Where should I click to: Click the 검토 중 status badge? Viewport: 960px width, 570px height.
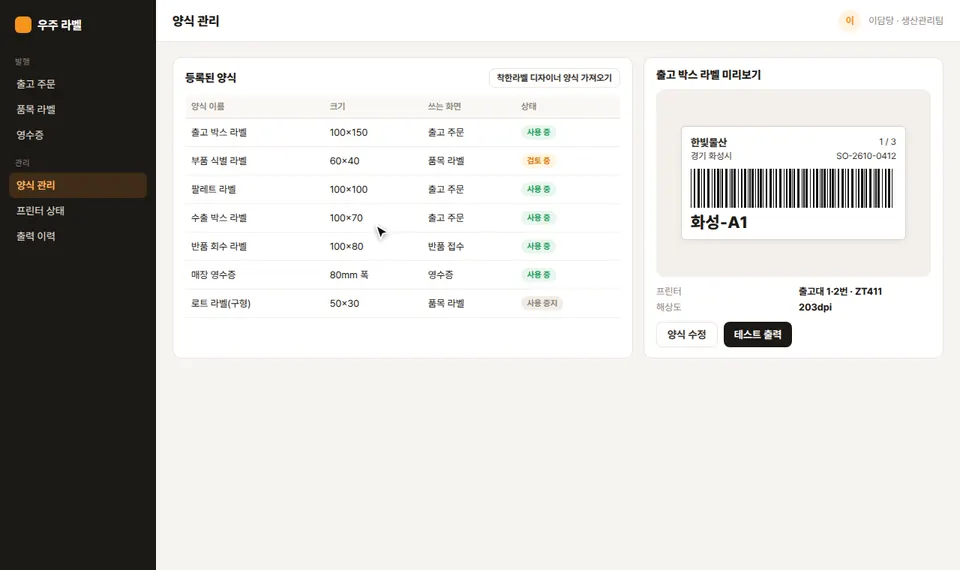pos(539,161)
